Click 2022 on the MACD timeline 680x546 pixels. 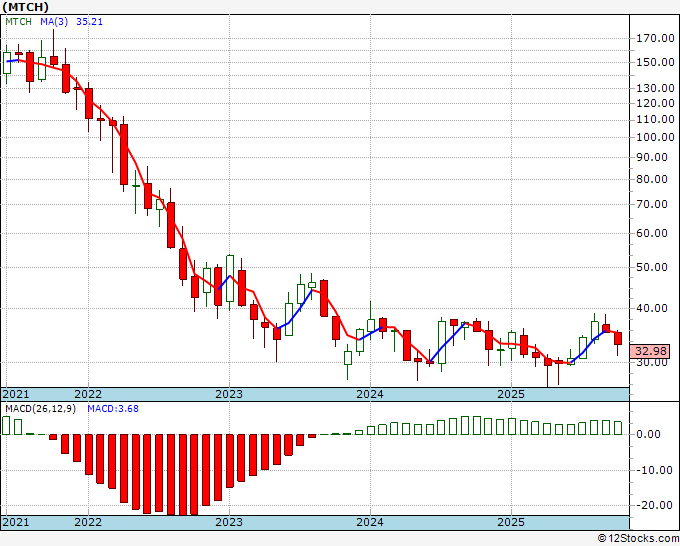coord(88,522)
